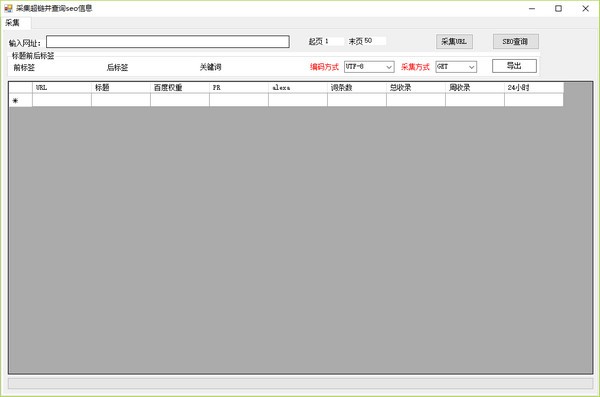The width and height of the screenshot is (600, 397).
Task: Focus the 输入网址 URL input field
Action: pyautogui.click(x=168, y=42)
